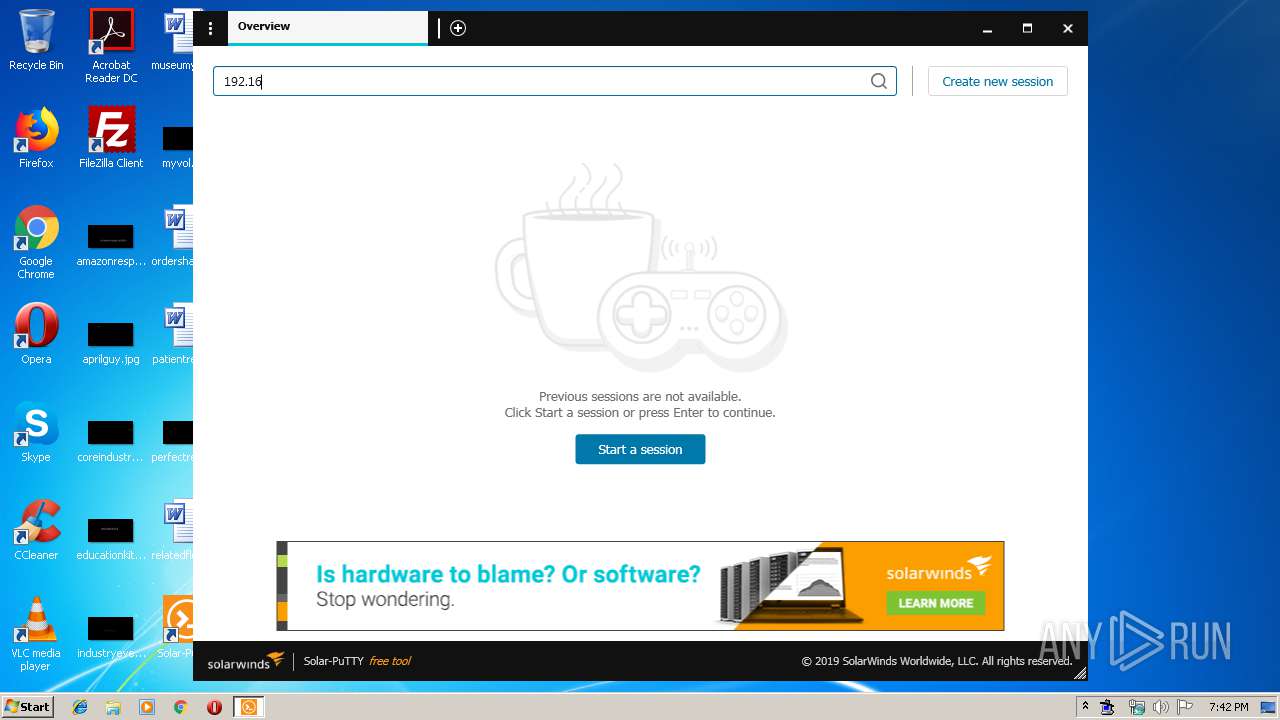This screenshot has height=720, width=1280.
Task: Minimize the Solar-PuTTY window
Action: [987, 29]
